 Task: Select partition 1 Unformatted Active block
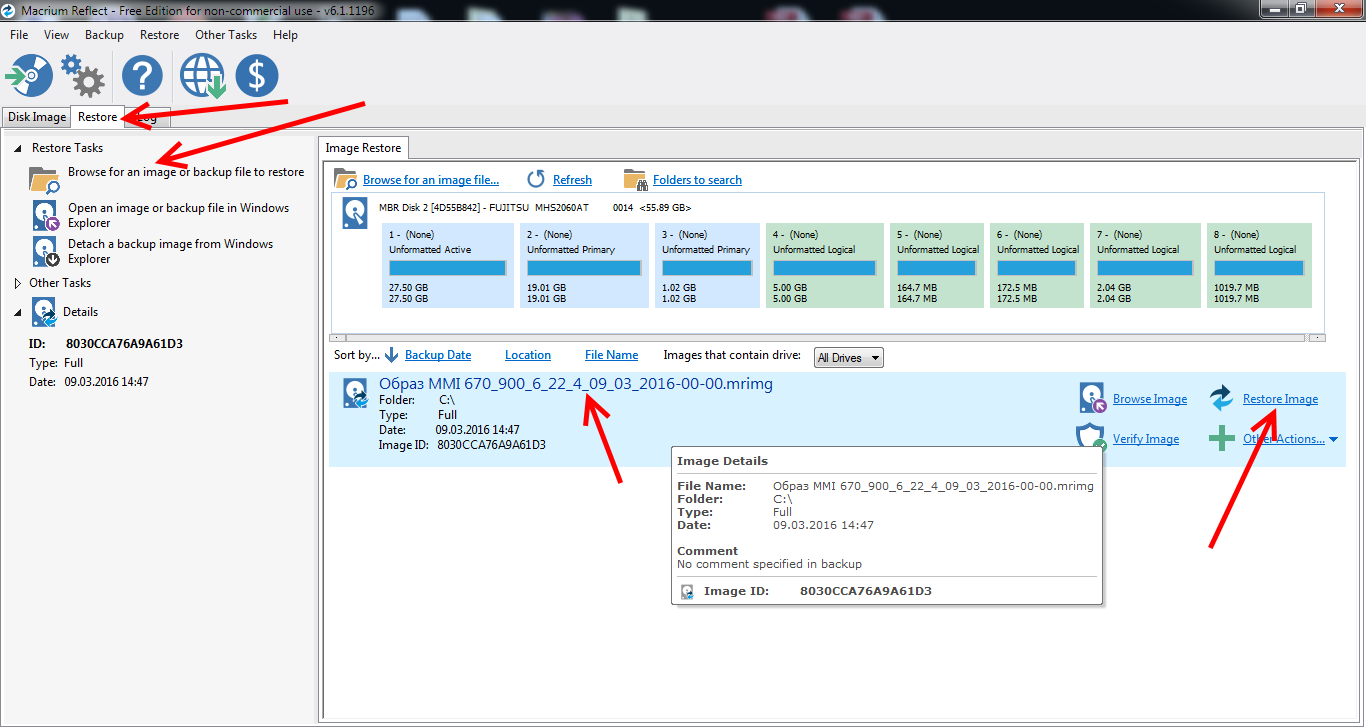[x=447, y=266]
